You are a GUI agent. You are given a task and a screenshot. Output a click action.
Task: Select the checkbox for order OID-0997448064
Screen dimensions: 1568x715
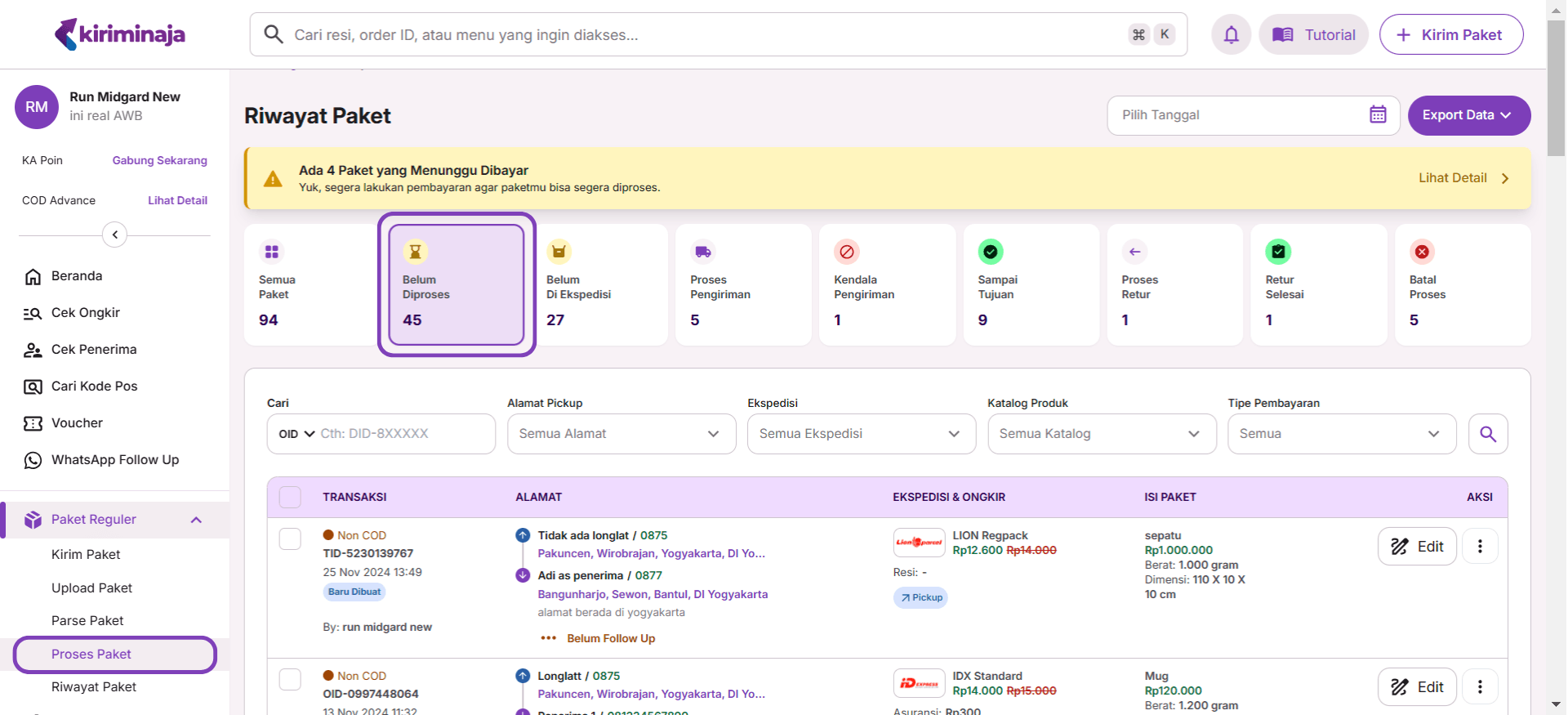coord(290,680)
